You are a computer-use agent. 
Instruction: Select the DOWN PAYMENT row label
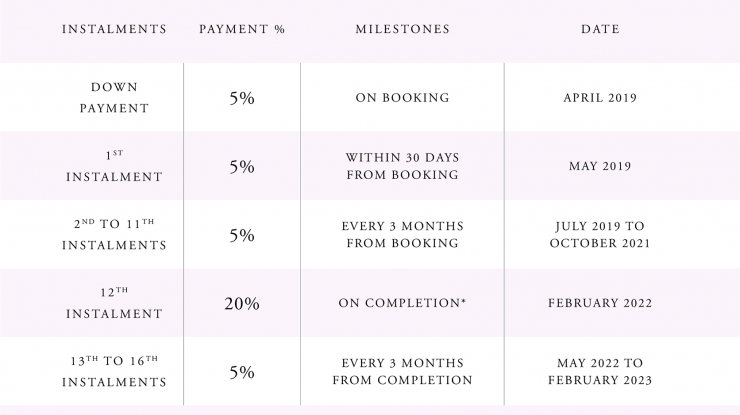point(114,98)
